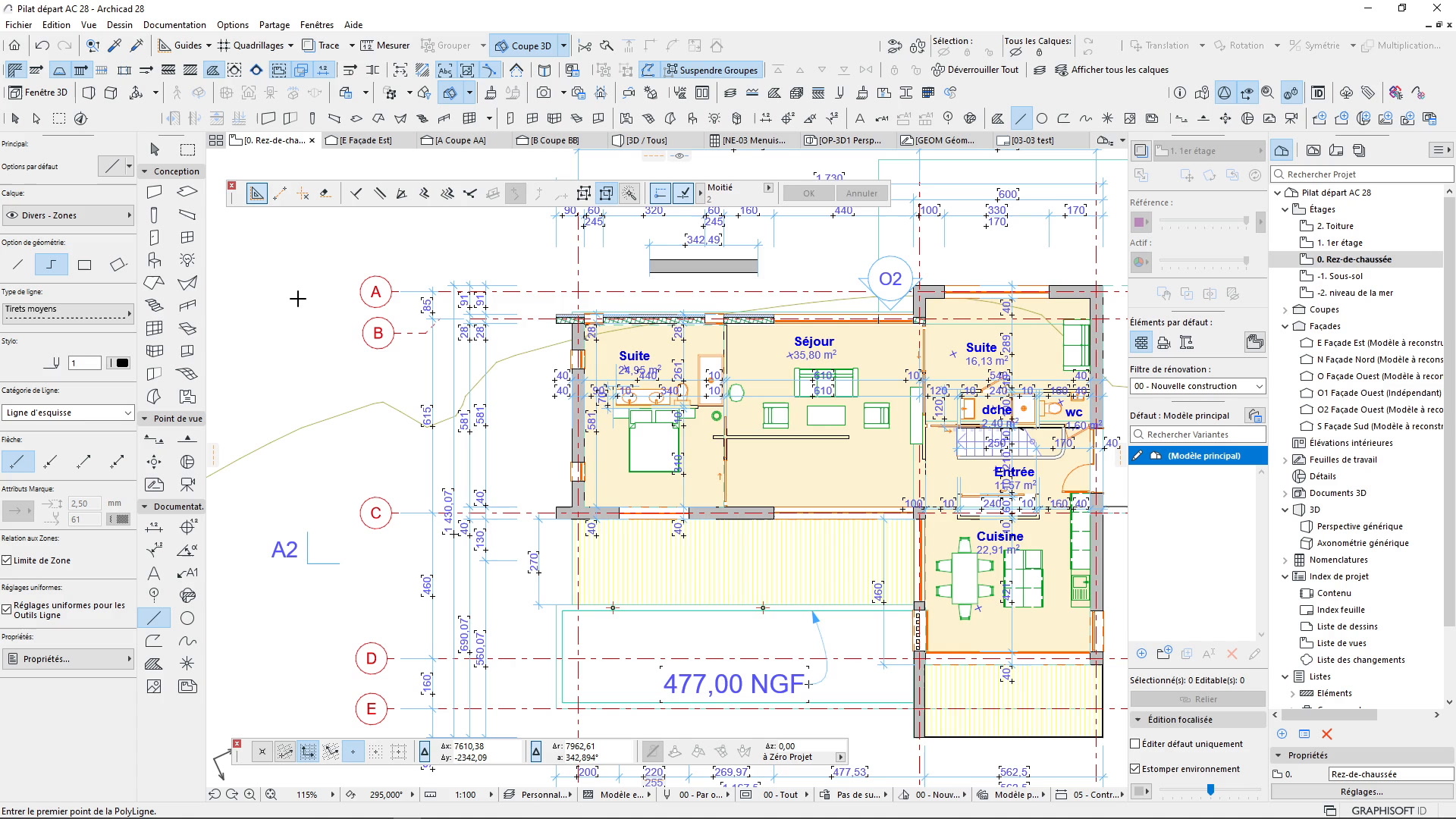Toggle Limite de Zone checkbox
1456x819 pixels.
click(7, 560)
